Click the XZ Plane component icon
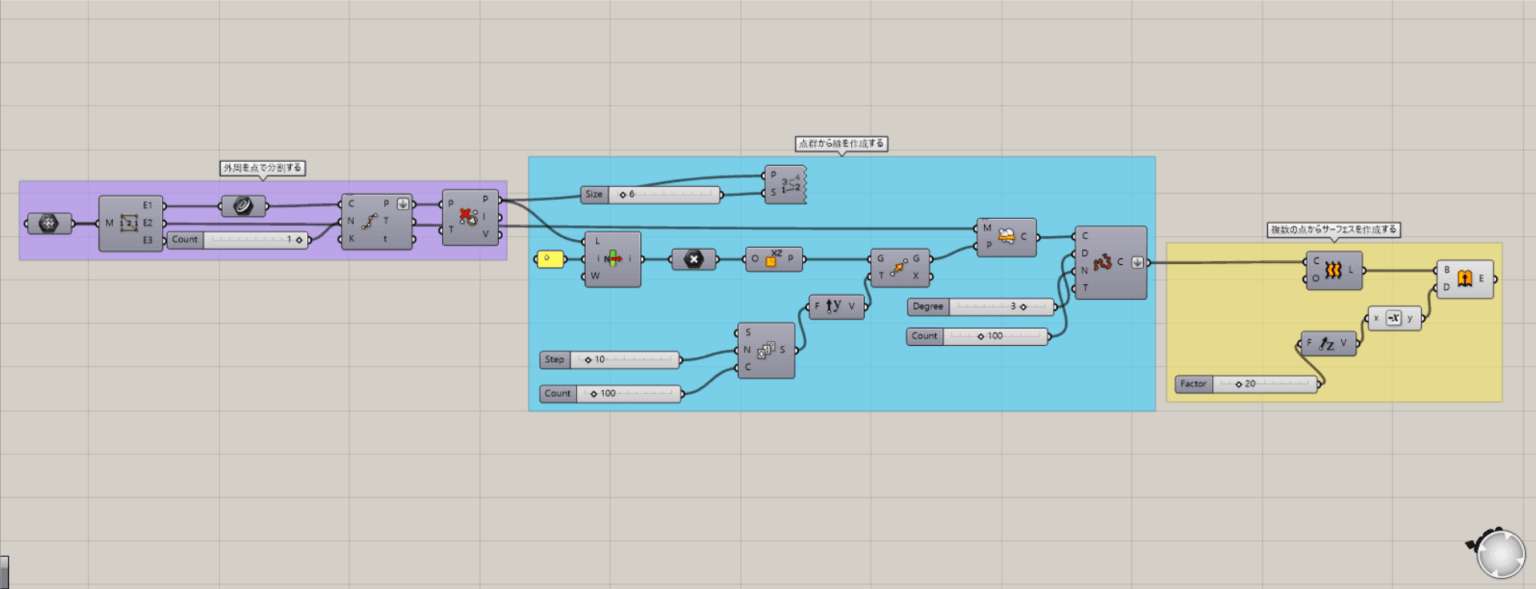 tap(771, 259)
